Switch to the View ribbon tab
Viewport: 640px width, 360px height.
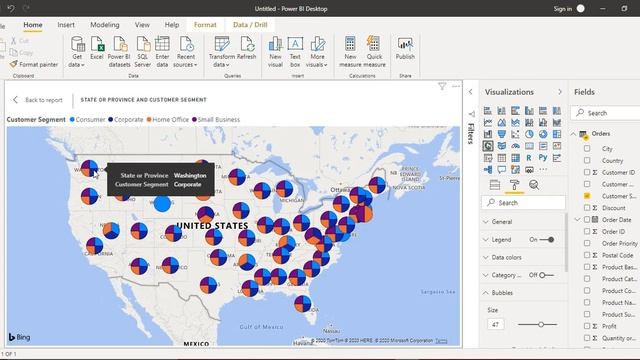pos(142,25)
